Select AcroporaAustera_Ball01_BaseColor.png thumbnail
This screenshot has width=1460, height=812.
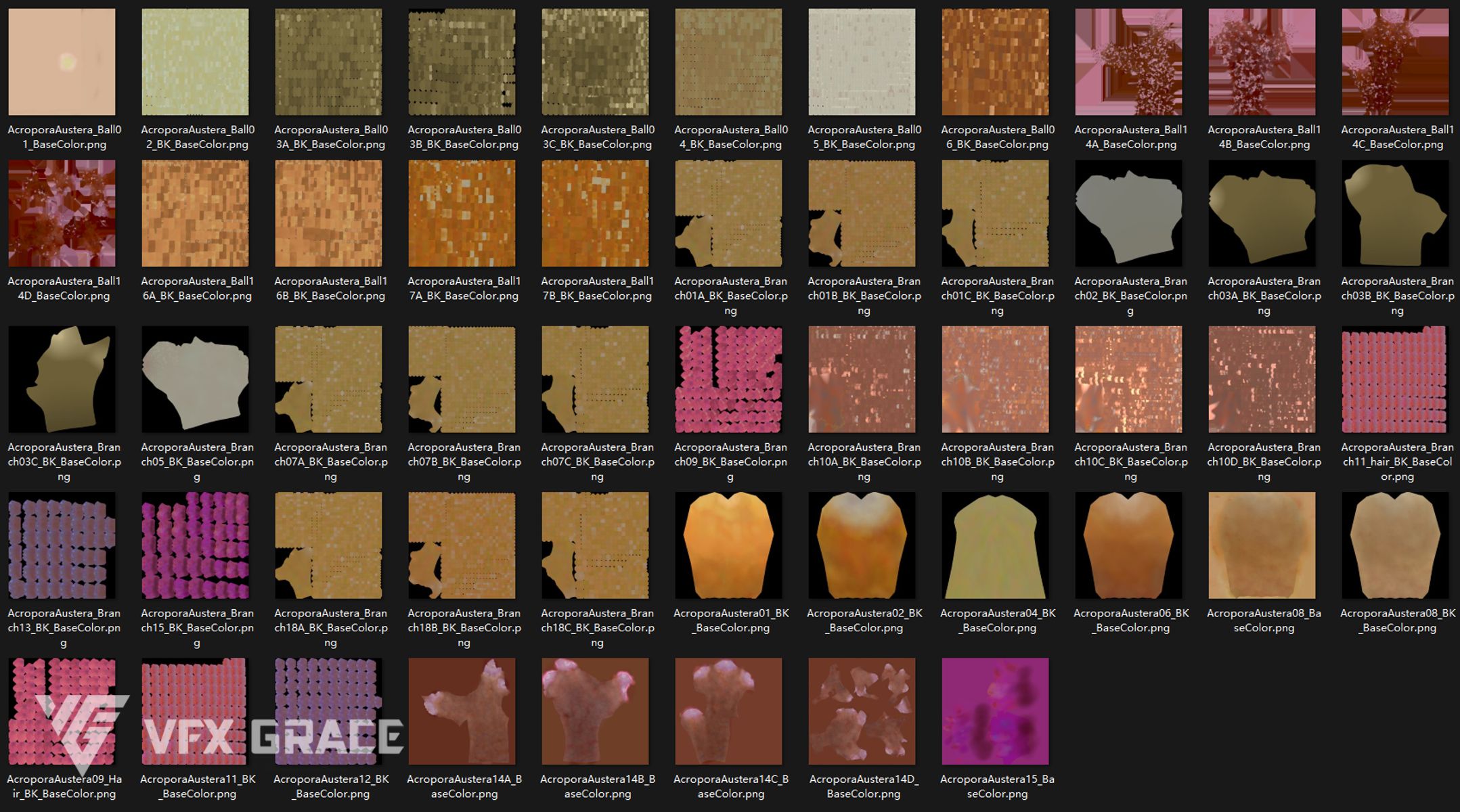pos(62,62)
